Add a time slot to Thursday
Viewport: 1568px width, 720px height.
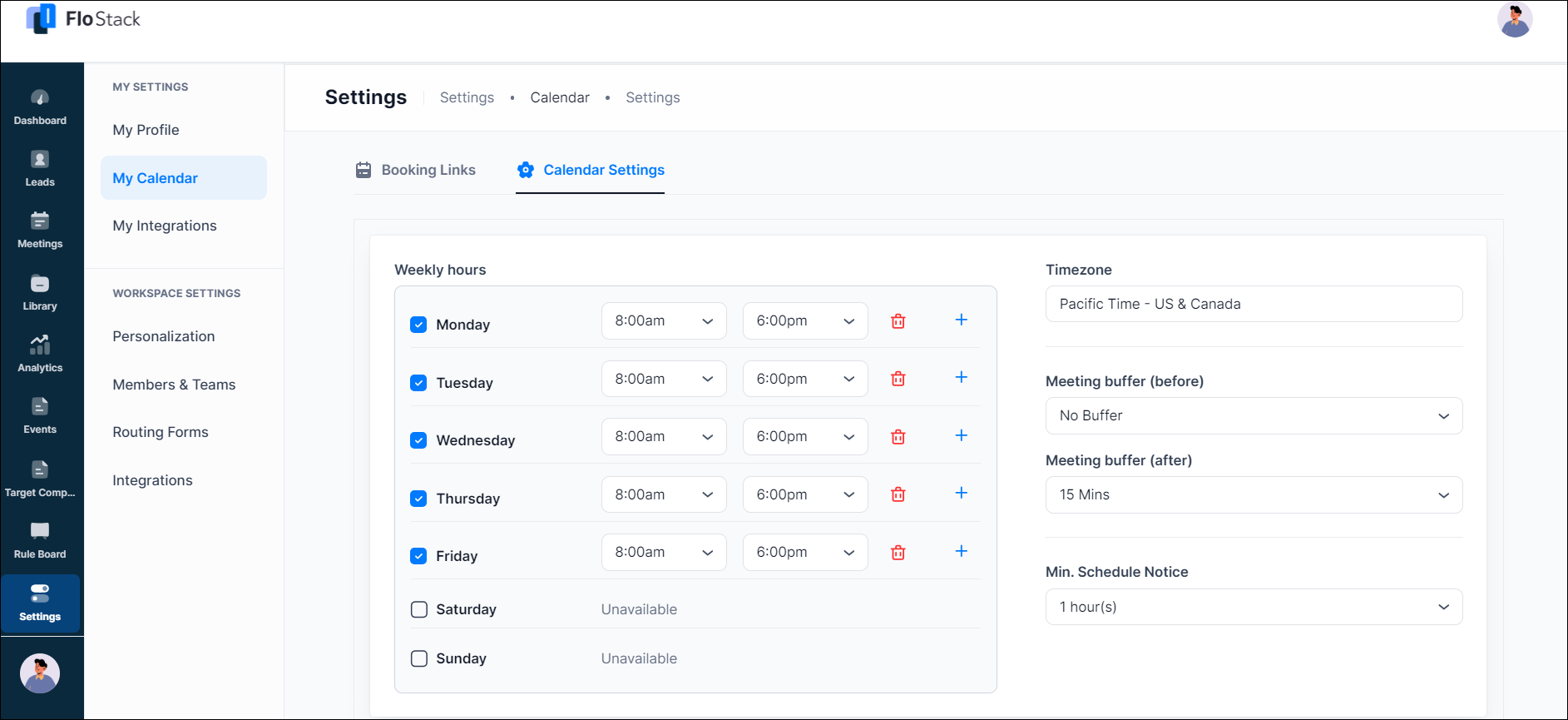point(962,493)
